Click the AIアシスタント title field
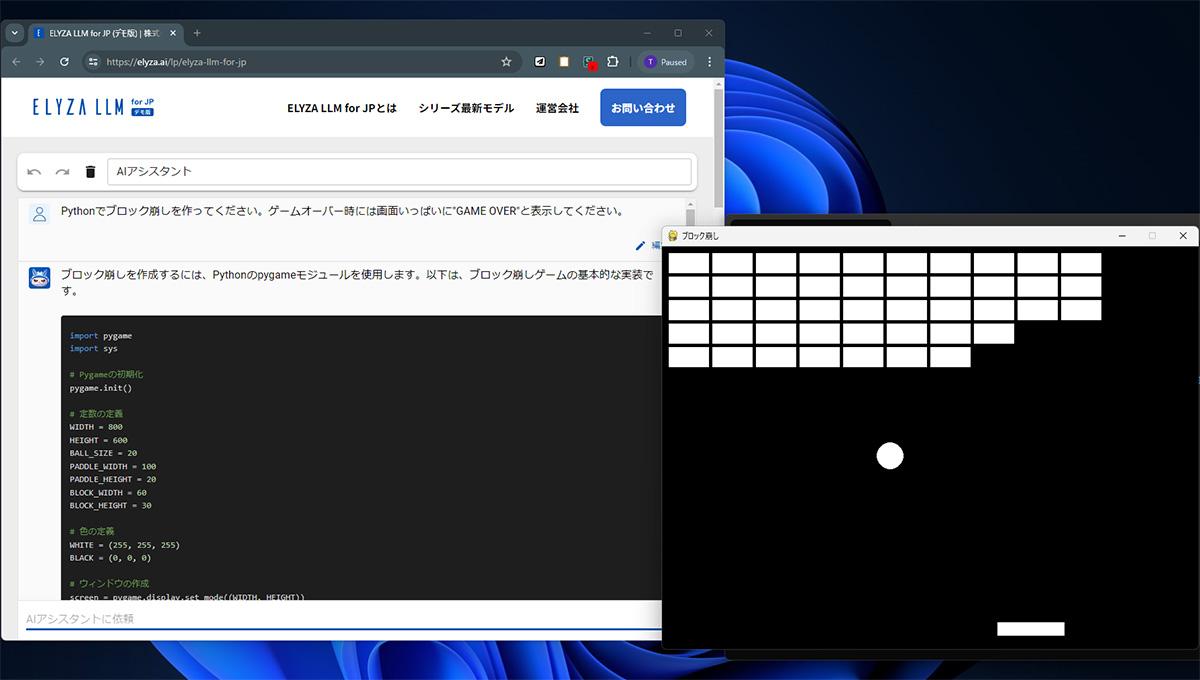Image resolution: width=1200 pixels, height=680 pixels. (x=399, y=172)
